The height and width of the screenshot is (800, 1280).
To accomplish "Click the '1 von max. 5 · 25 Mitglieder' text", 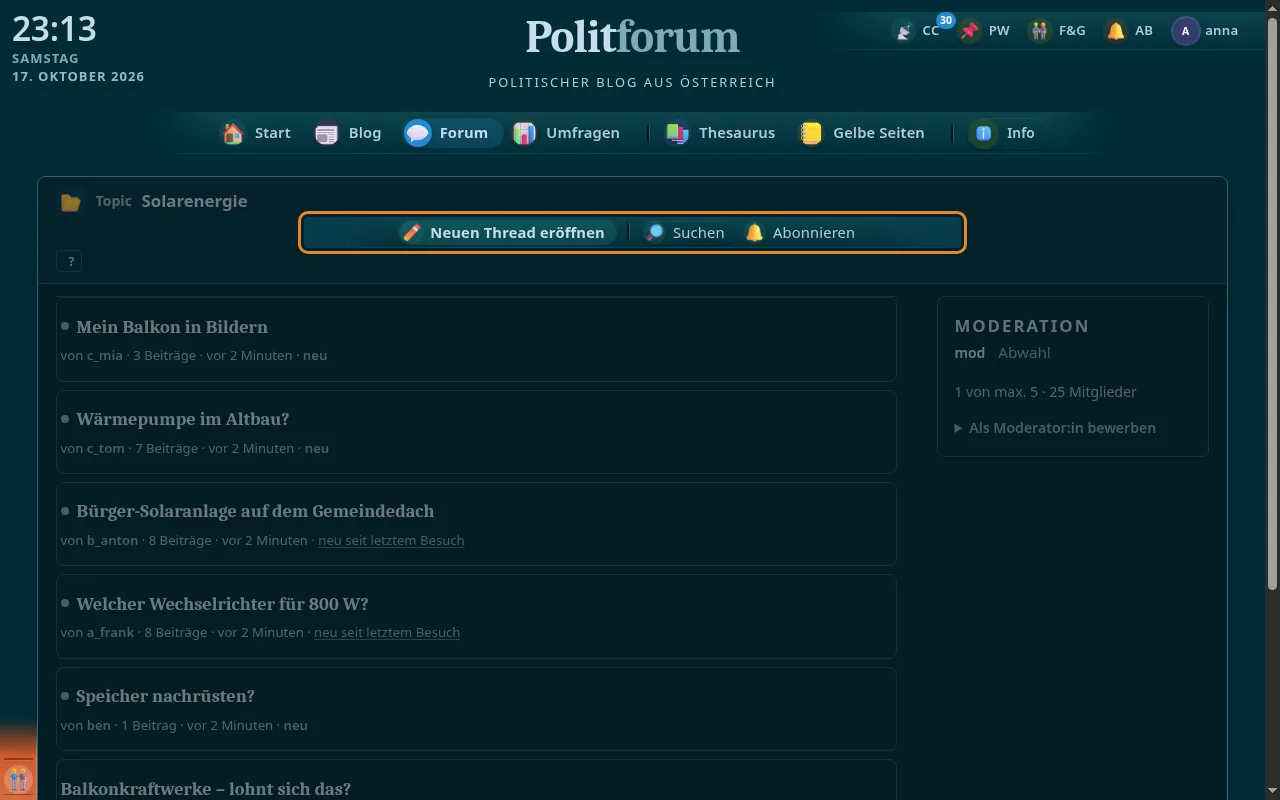I will (1045, 392).
